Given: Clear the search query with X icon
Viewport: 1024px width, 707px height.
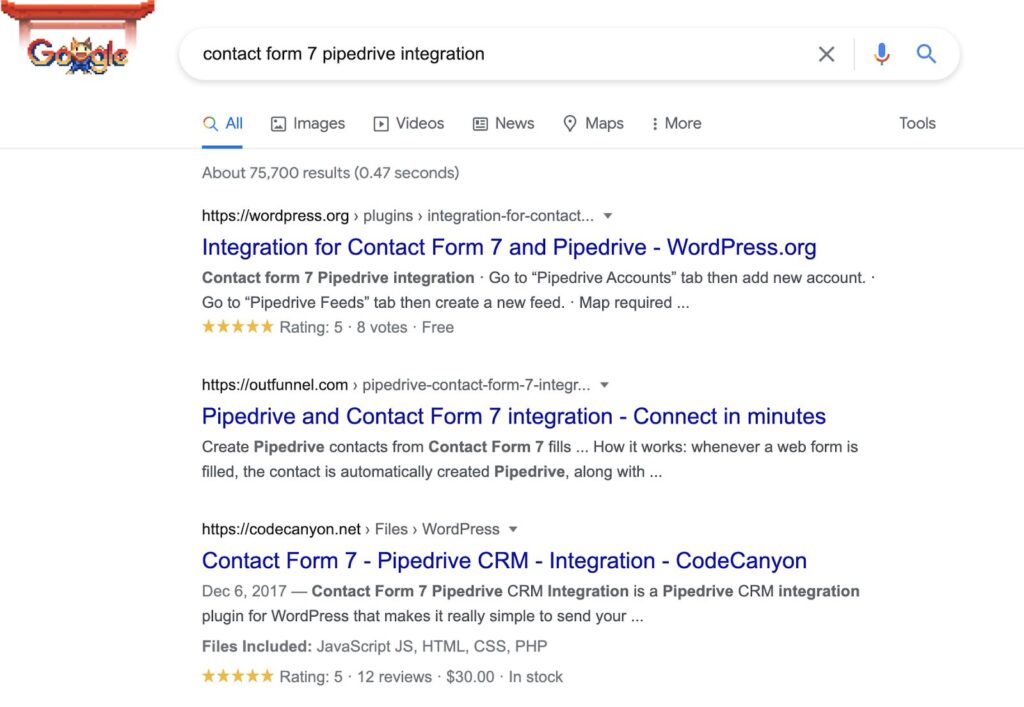Looking at the screenshot, I should 826,54.
